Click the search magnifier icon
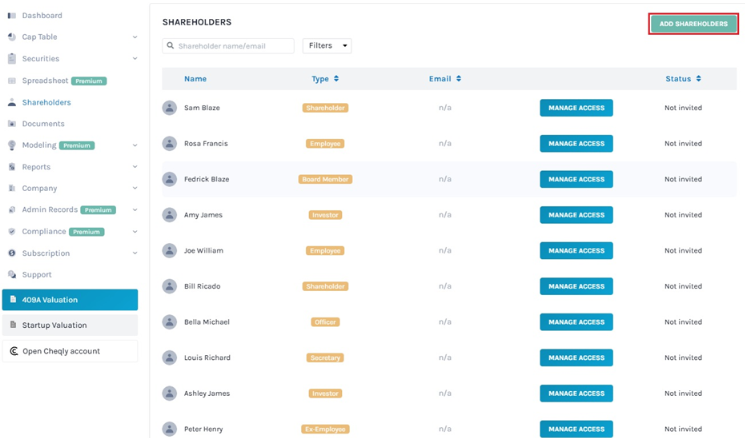 click(170, 46)
